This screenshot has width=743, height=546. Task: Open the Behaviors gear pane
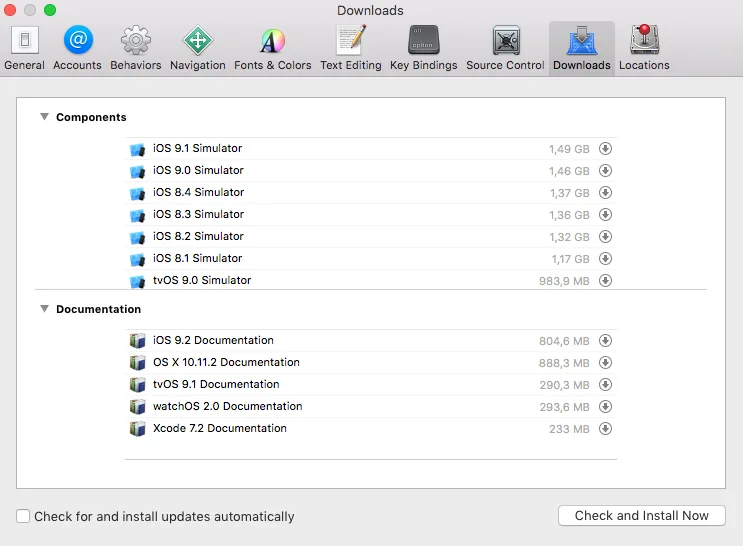pyautogui.click(x=136, y=48)
